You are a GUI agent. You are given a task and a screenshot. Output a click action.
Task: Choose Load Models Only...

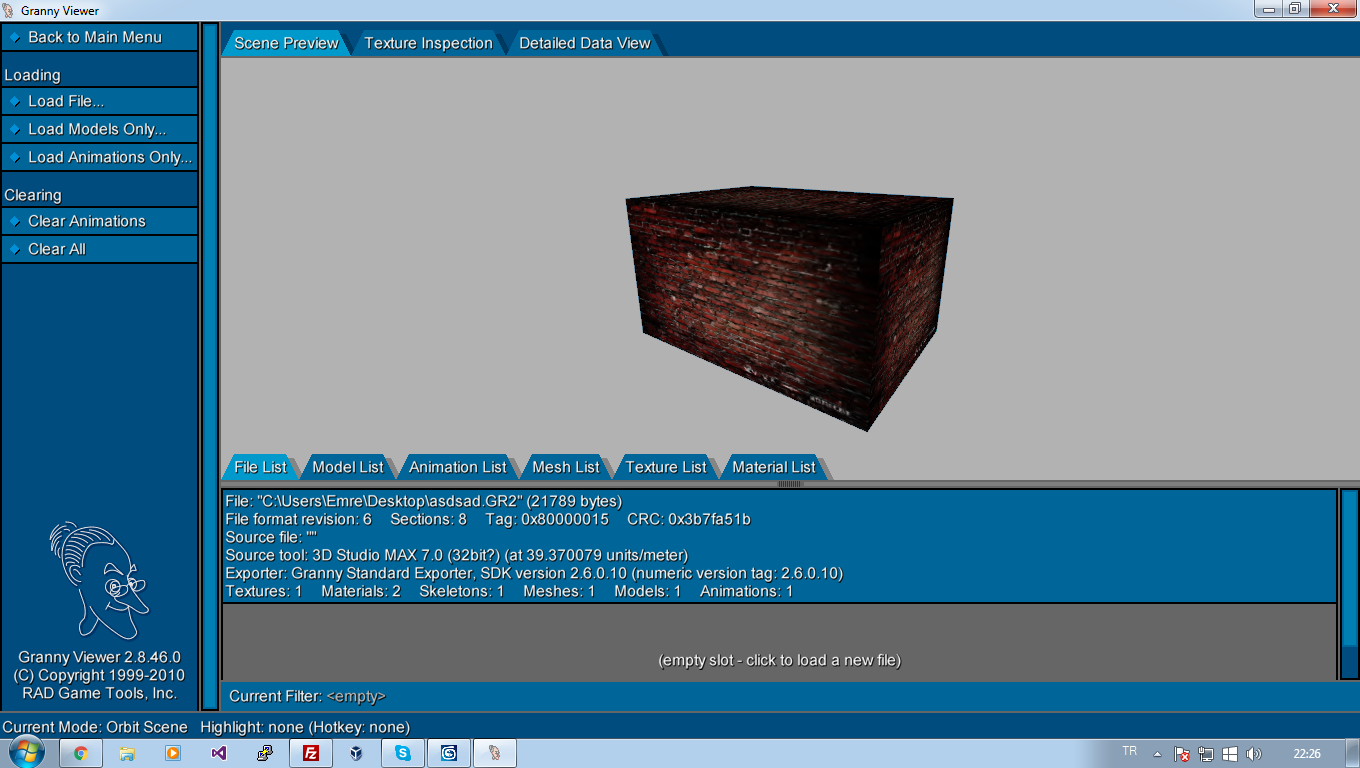100,129
